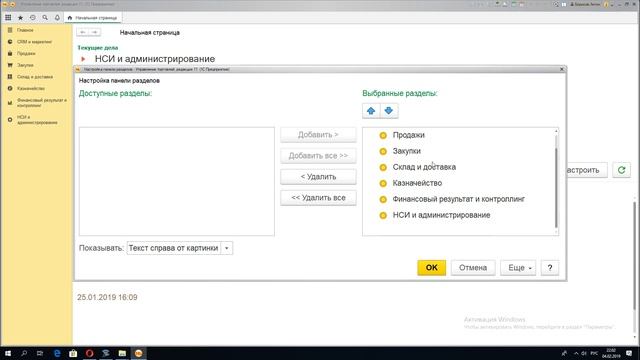640x360 pixels.
Task: Click the taskbar clock and date
Action: [x=611, y=353]
